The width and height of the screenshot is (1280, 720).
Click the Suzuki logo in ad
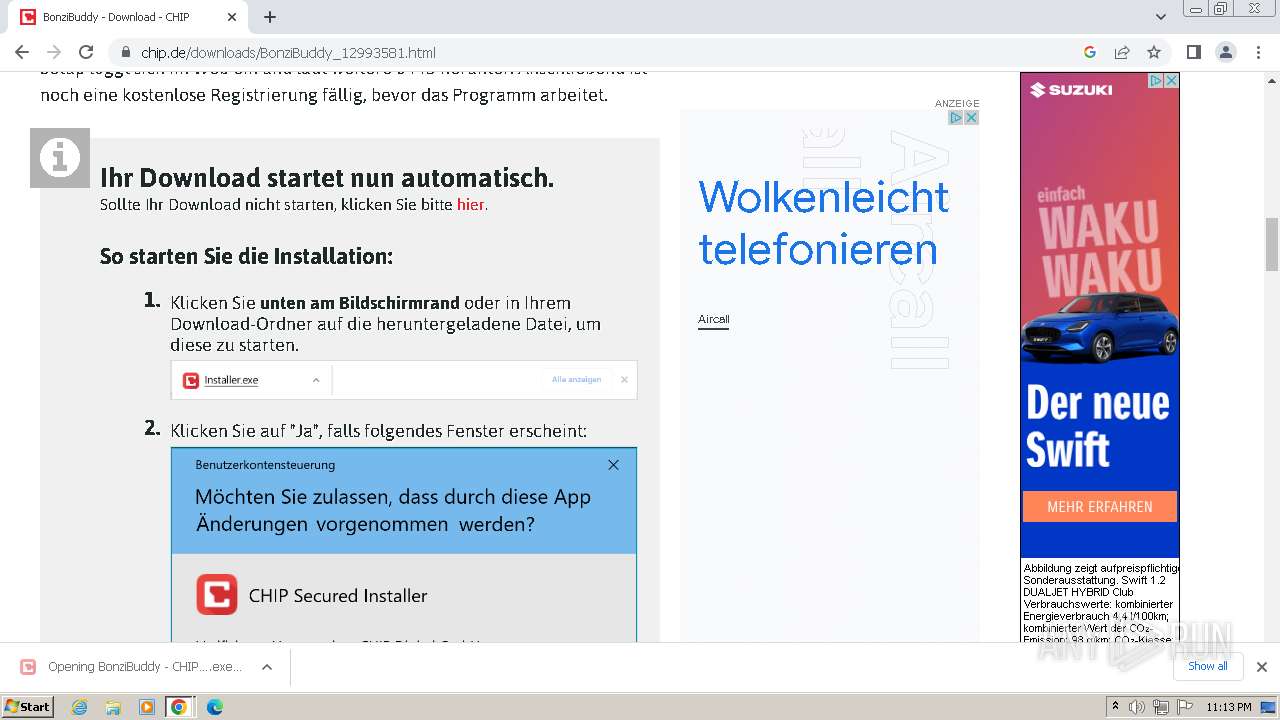pos(1071,90)
